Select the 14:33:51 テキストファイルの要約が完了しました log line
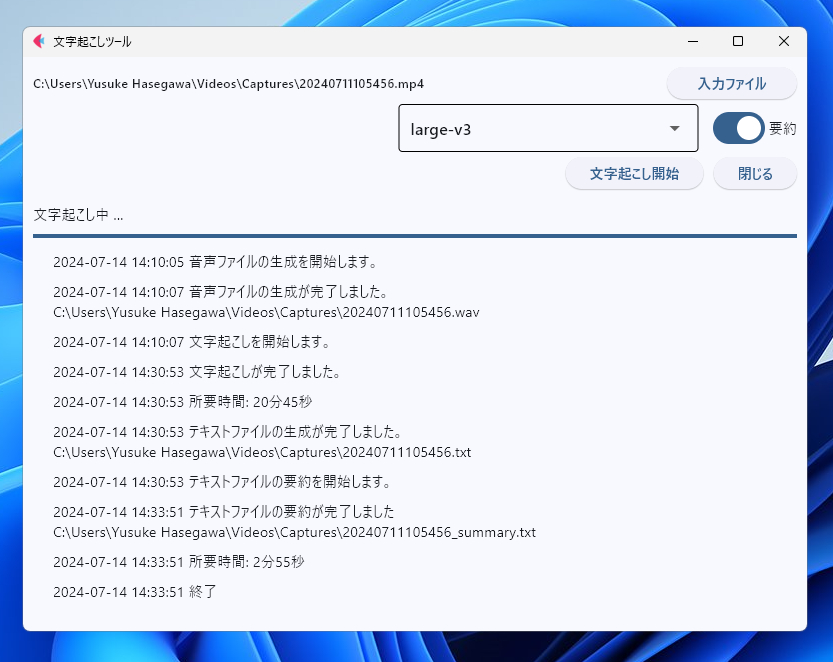 (224, 512)
